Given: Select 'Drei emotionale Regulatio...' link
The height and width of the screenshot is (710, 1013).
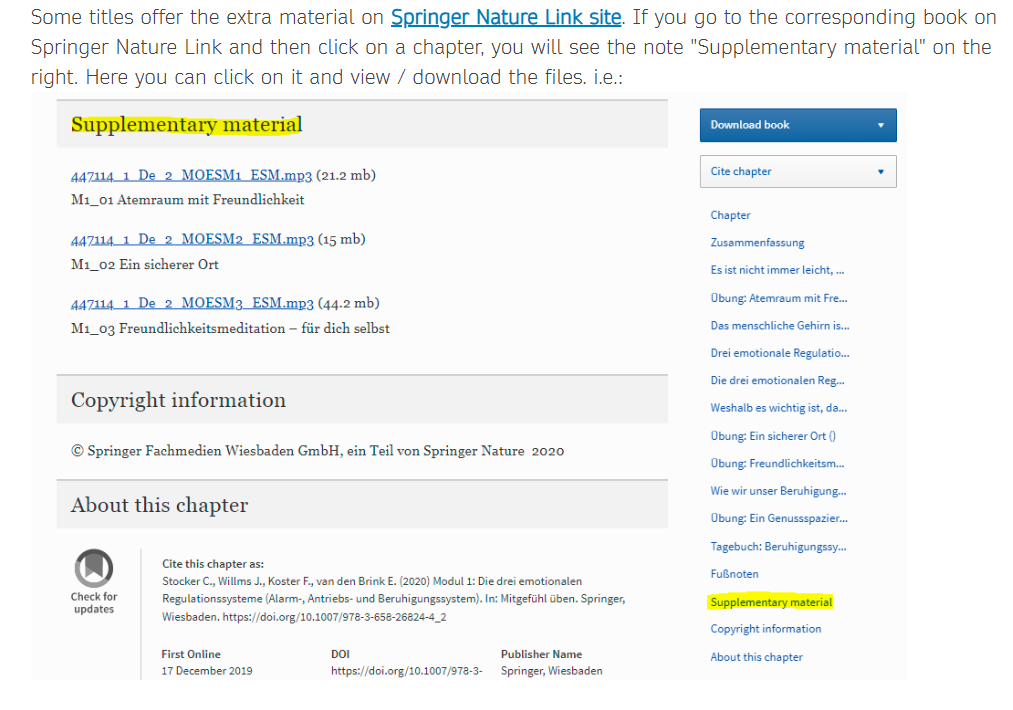Looking at the screenshot, I should 780,353.
